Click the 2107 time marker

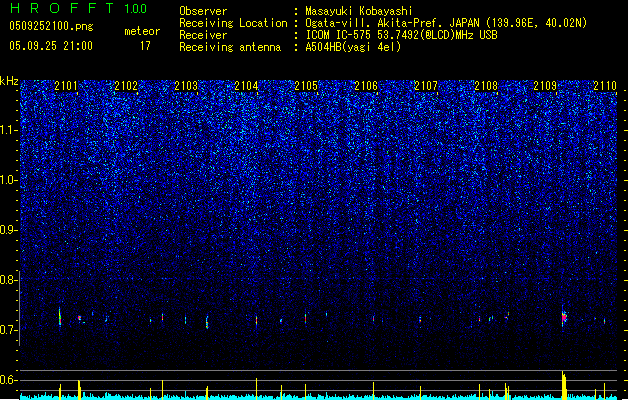pyautogui.click(x=426, y=86)
